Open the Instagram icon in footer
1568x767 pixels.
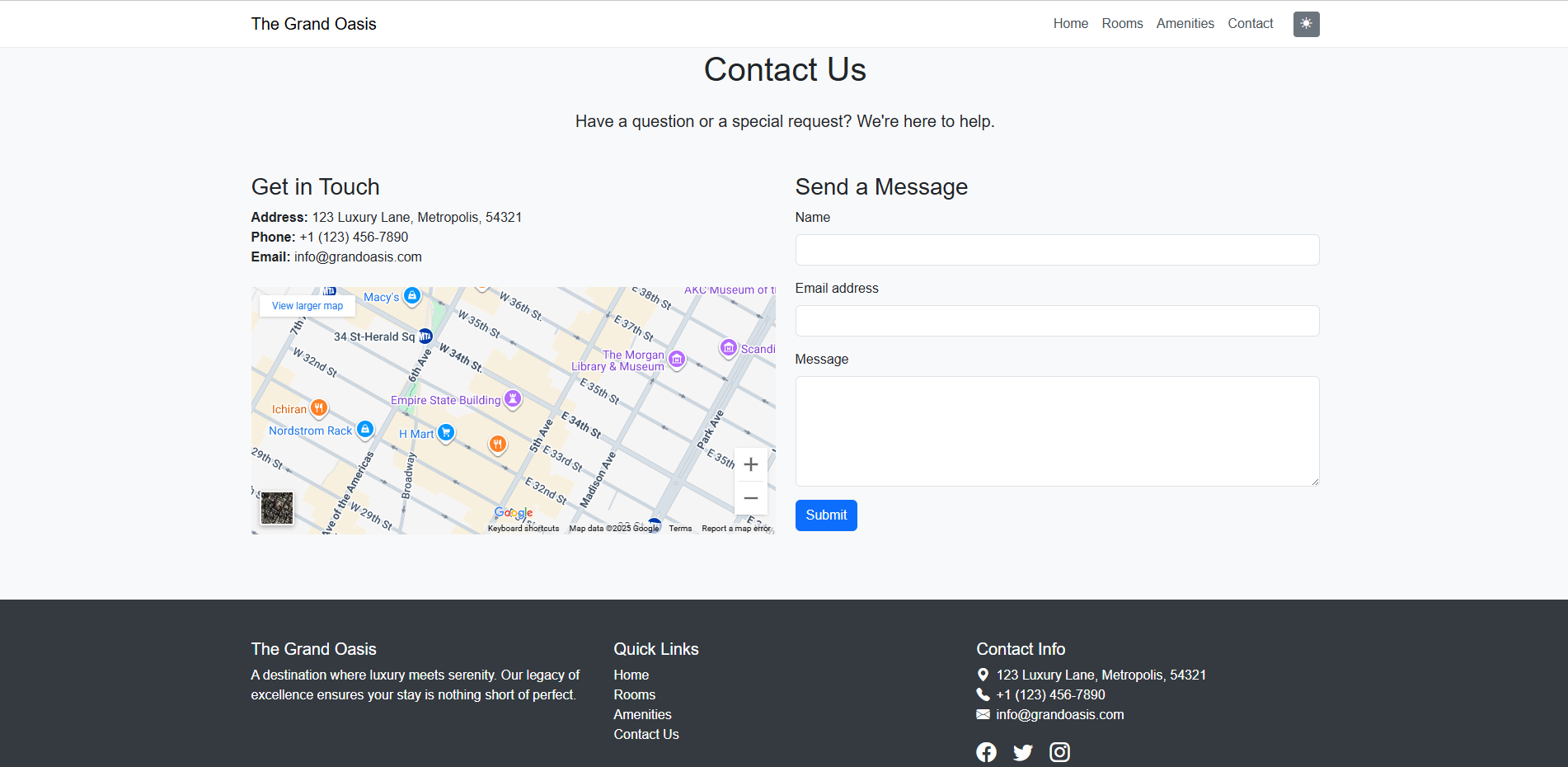[x=1059, y=752]
